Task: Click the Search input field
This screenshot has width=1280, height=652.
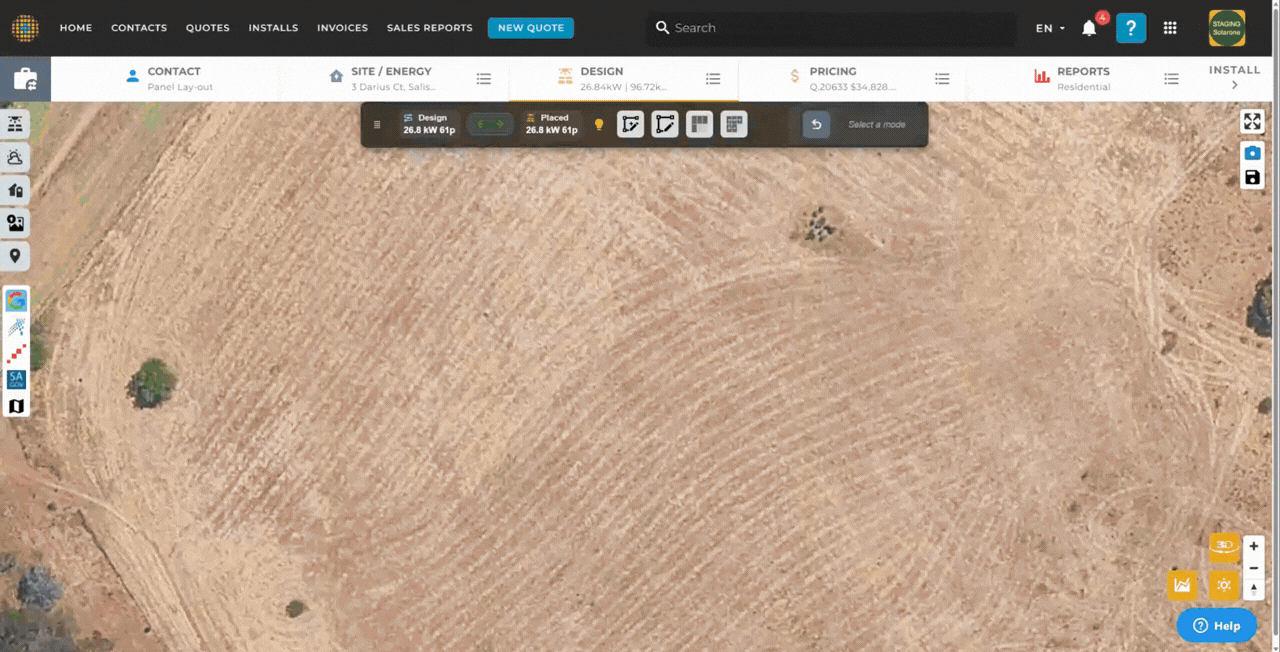Action: point(840,28)
